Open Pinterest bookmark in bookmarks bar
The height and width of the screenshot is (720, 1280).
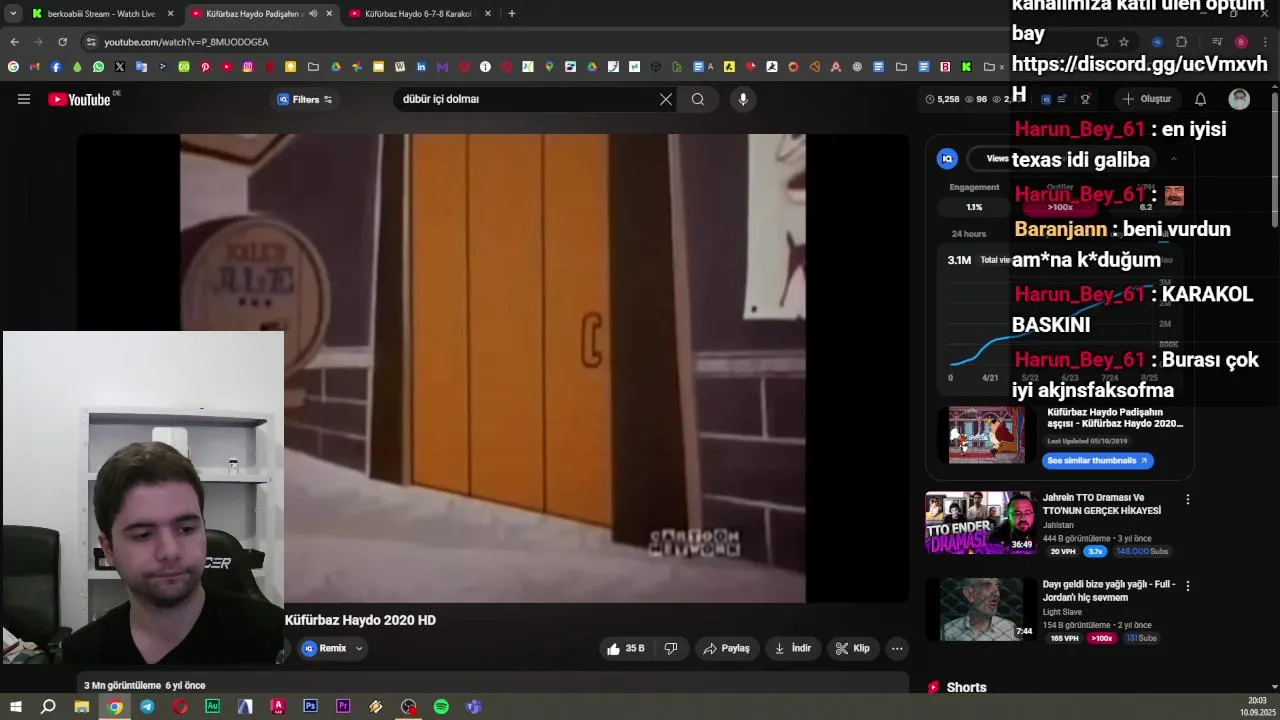tap(205, 67)
